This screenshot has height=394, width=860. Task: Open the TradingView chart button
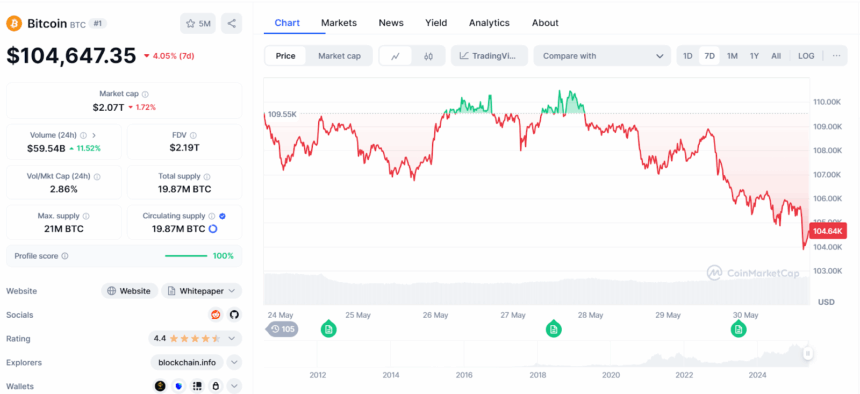point(489,56)
